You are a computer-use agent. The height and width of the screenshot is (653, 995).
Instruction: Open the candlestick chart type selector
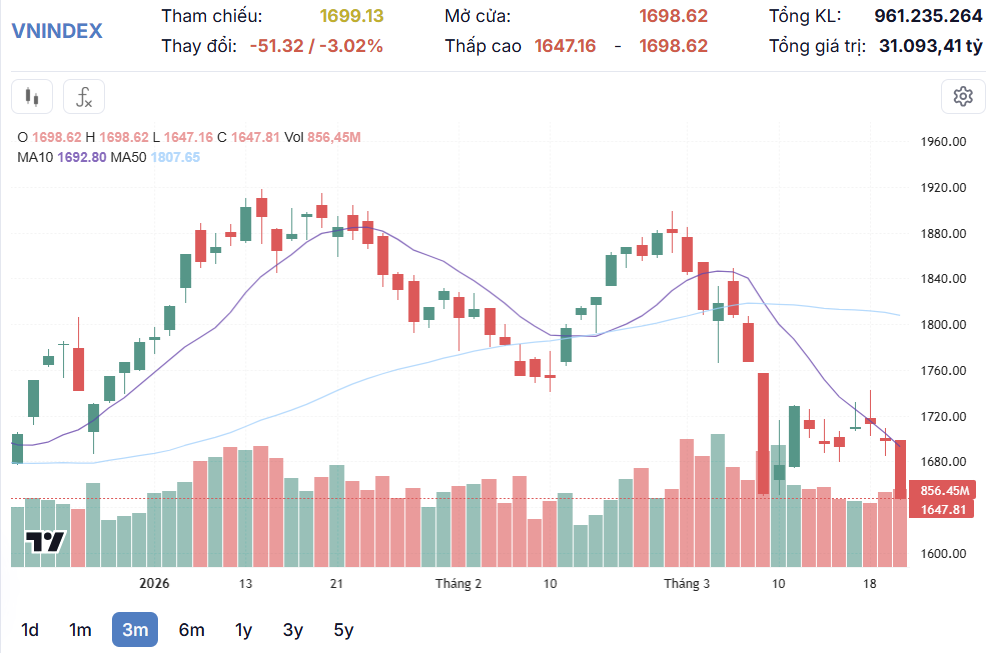[x=31, y=97]
